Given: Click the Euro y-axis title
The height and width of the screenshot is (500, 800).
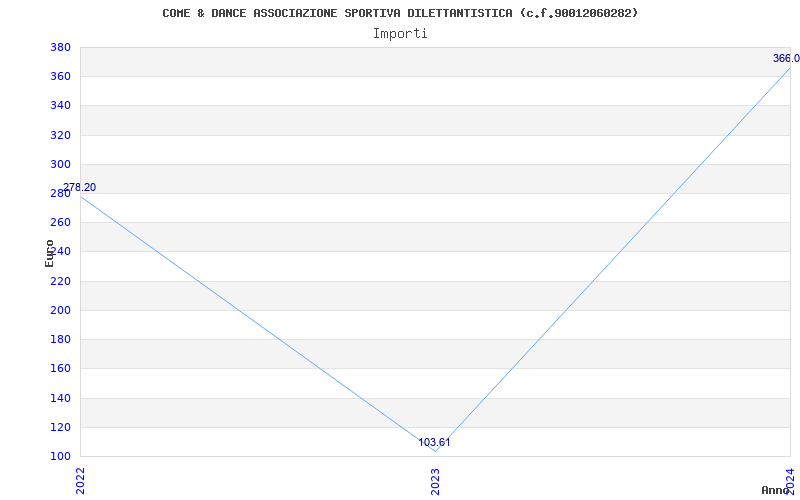Looking at the screenshot, I should [49, 253].
